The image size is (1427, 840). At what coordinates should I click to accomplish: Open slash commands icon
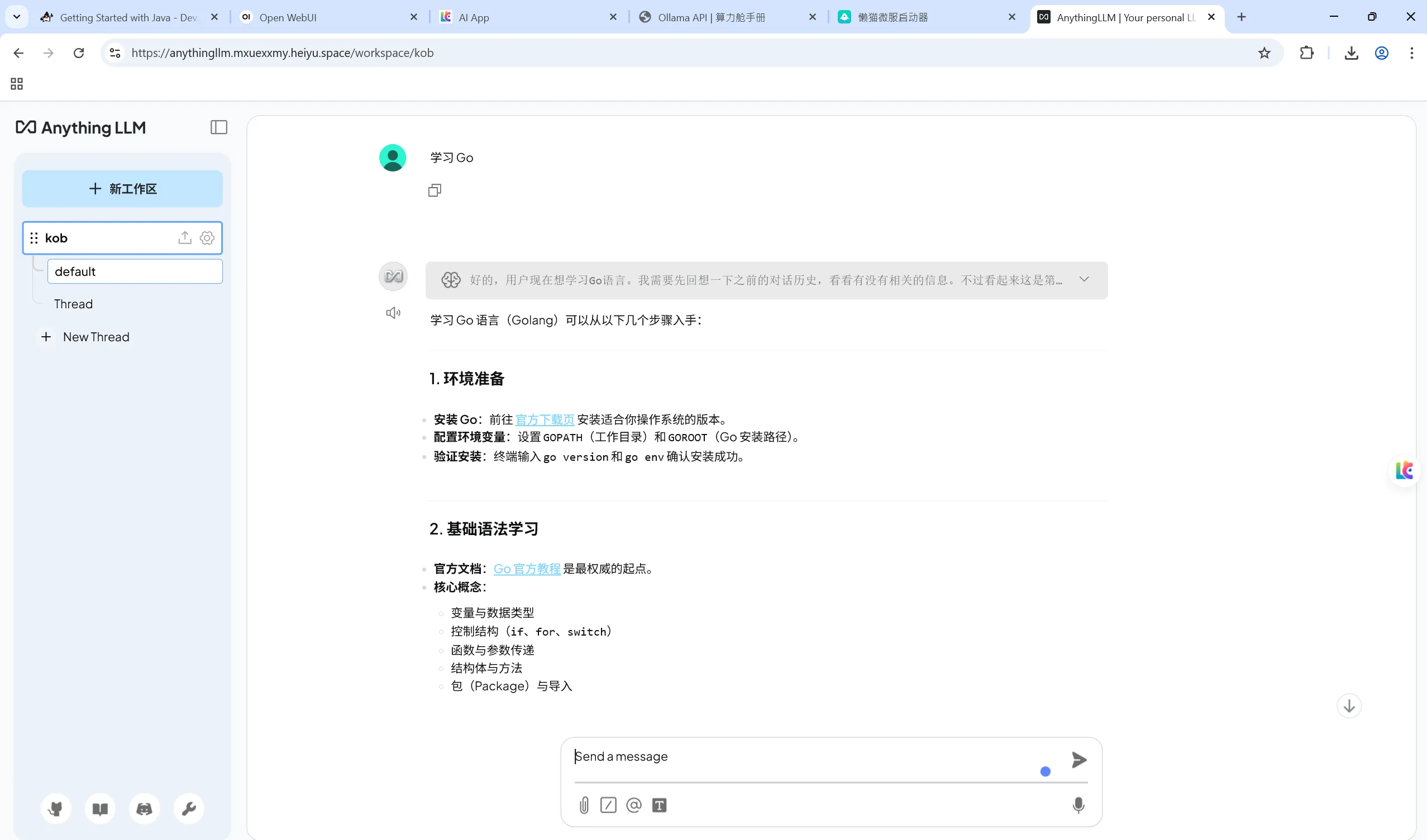point(608,805)
